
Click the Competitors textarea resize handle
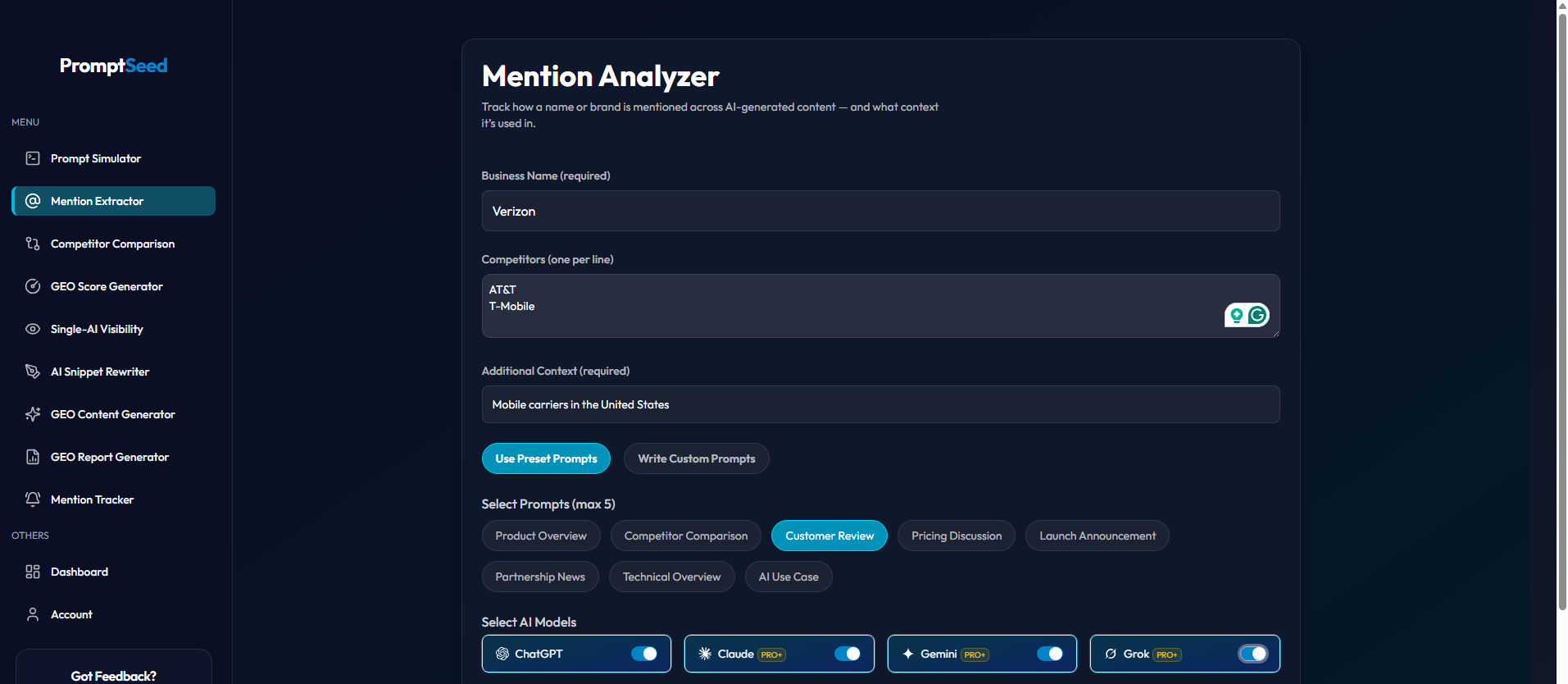[x=1275, y=332]
